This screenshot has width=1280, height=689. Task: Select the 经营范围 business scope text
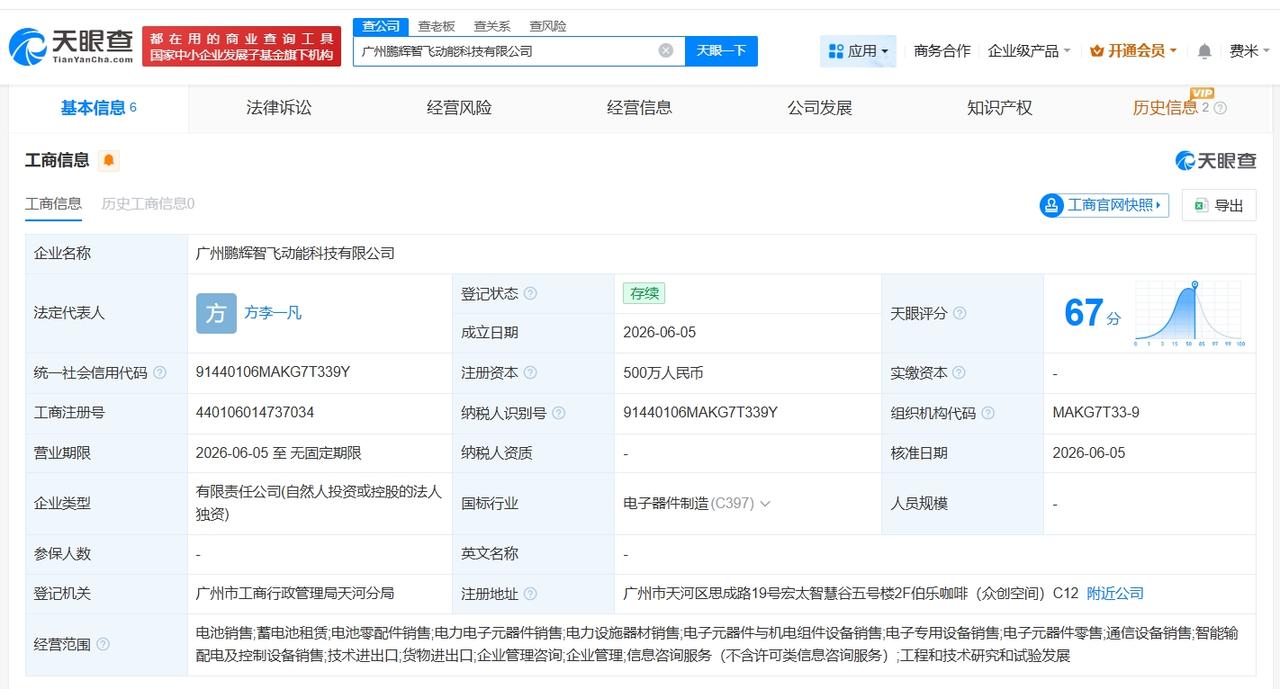coord(717,645)
